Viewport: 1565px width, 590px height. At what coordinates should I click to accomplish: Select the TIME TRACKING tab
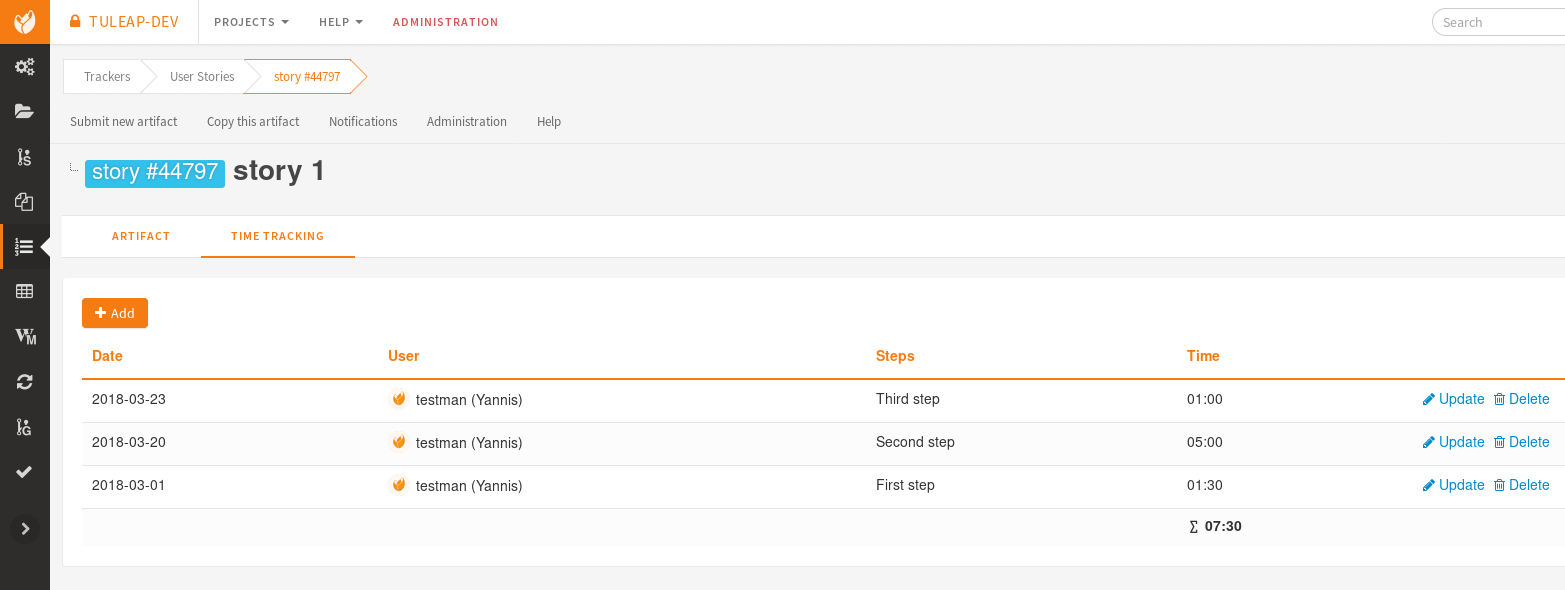277,236
